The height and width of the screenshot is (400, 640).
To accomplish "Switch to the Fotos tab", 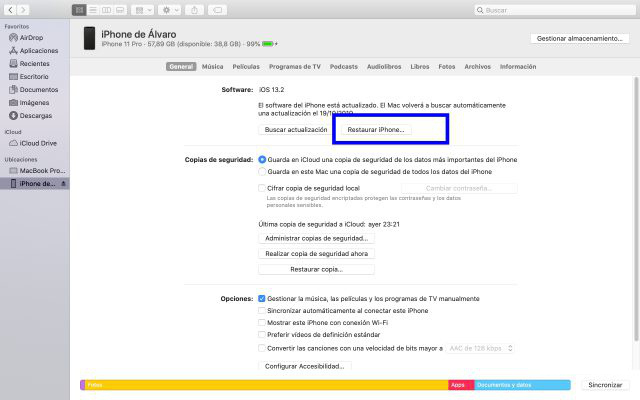I will [x=446, y=67].
